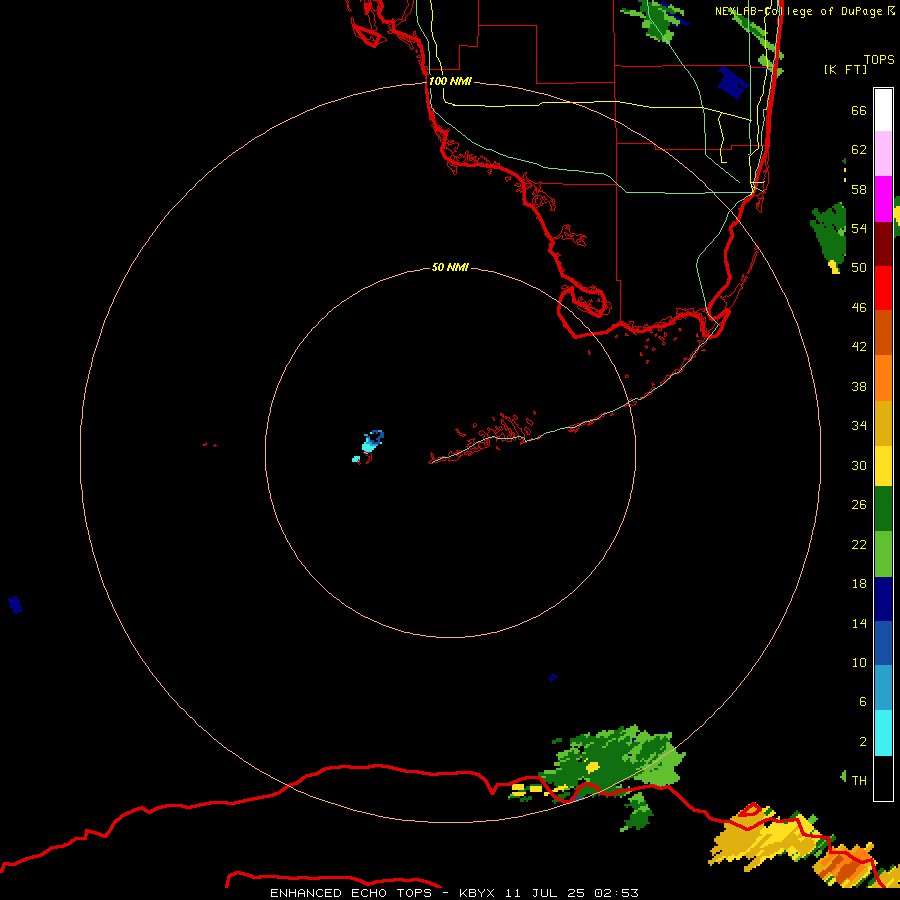Click the dark orange legend swatch
The width and height of the screenshot is (900, 900).
[x=883, y=332]
